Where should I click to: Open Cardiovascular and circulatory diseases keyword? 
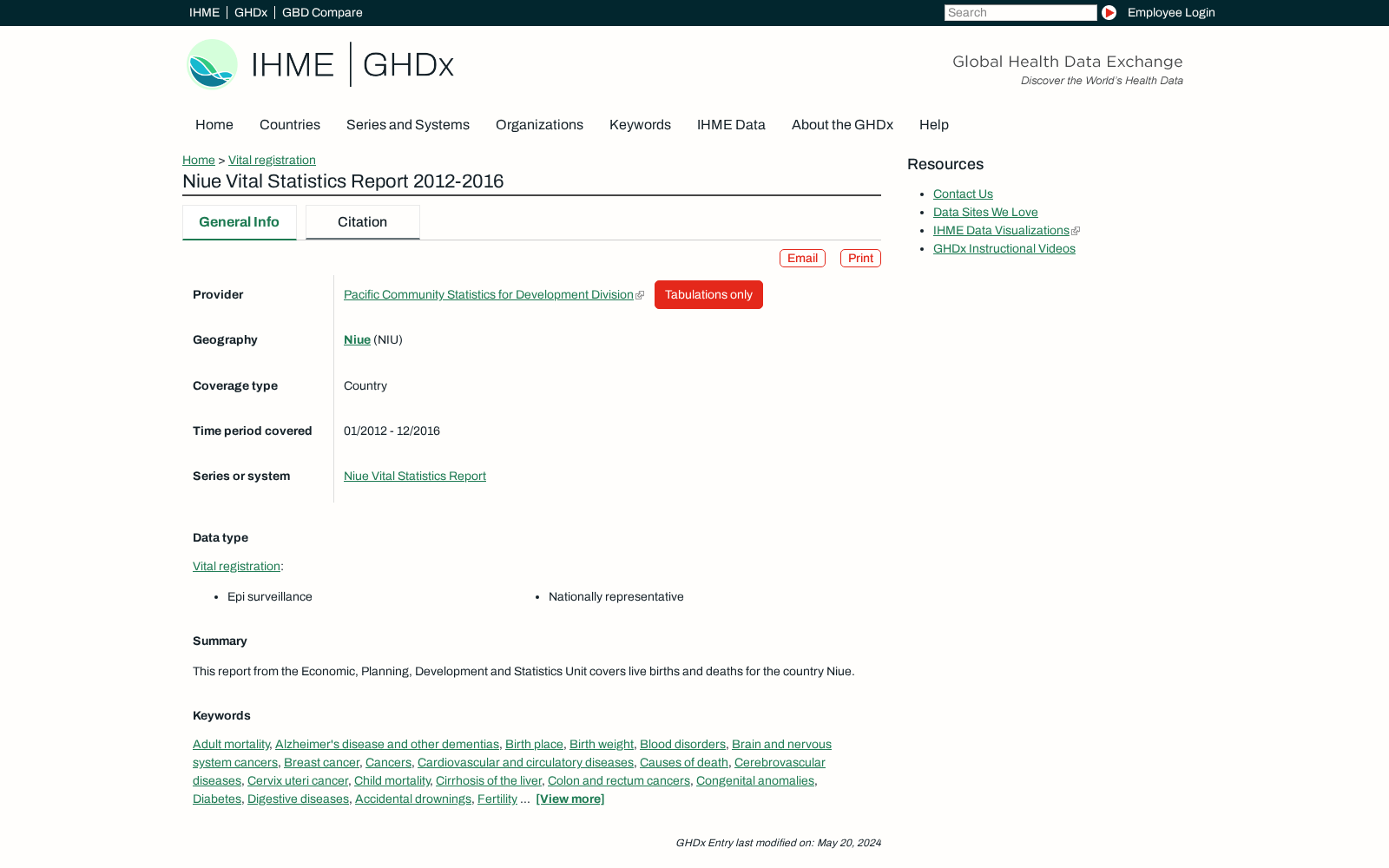(x=525, y=762)
